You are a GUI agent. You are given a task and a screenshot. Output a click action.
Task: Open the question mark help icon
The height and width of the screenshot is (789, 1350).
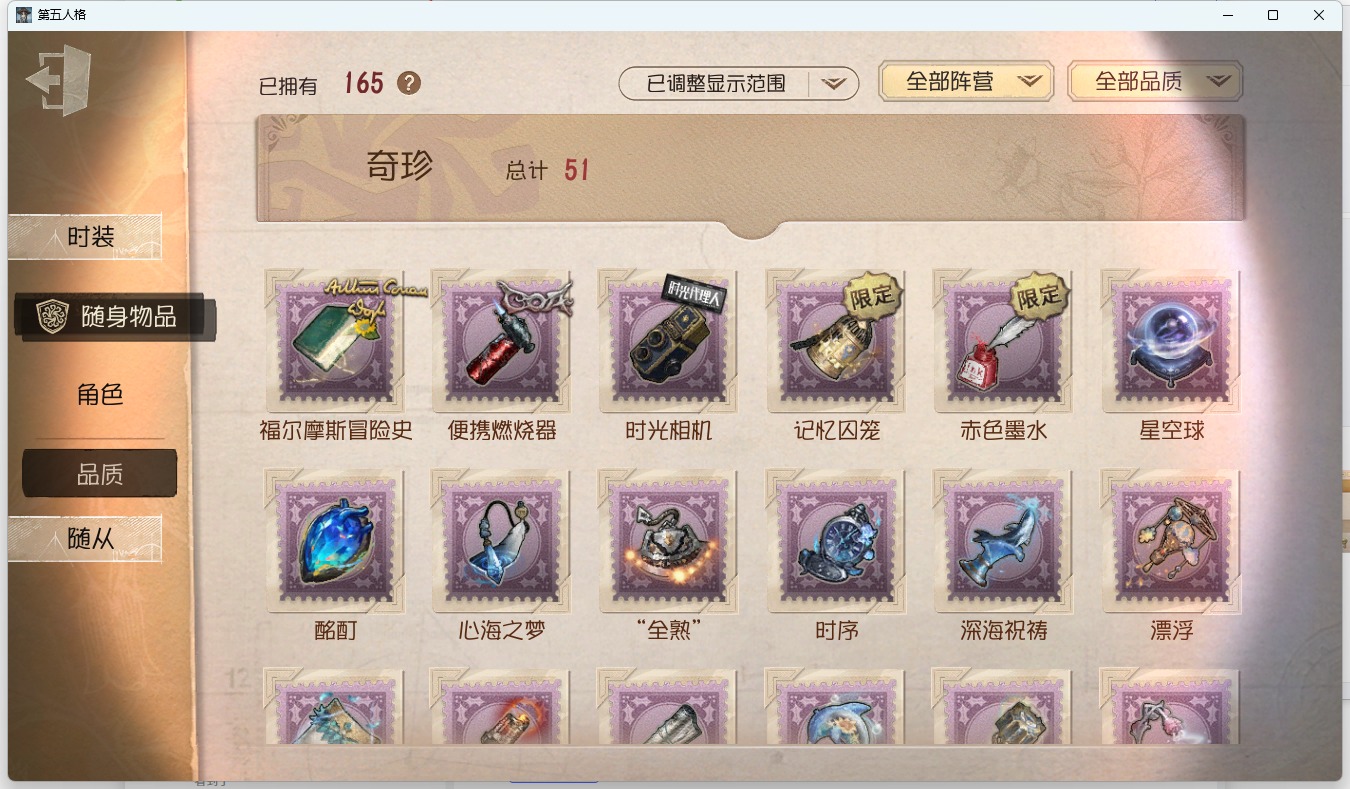click(x=408, y=83)
